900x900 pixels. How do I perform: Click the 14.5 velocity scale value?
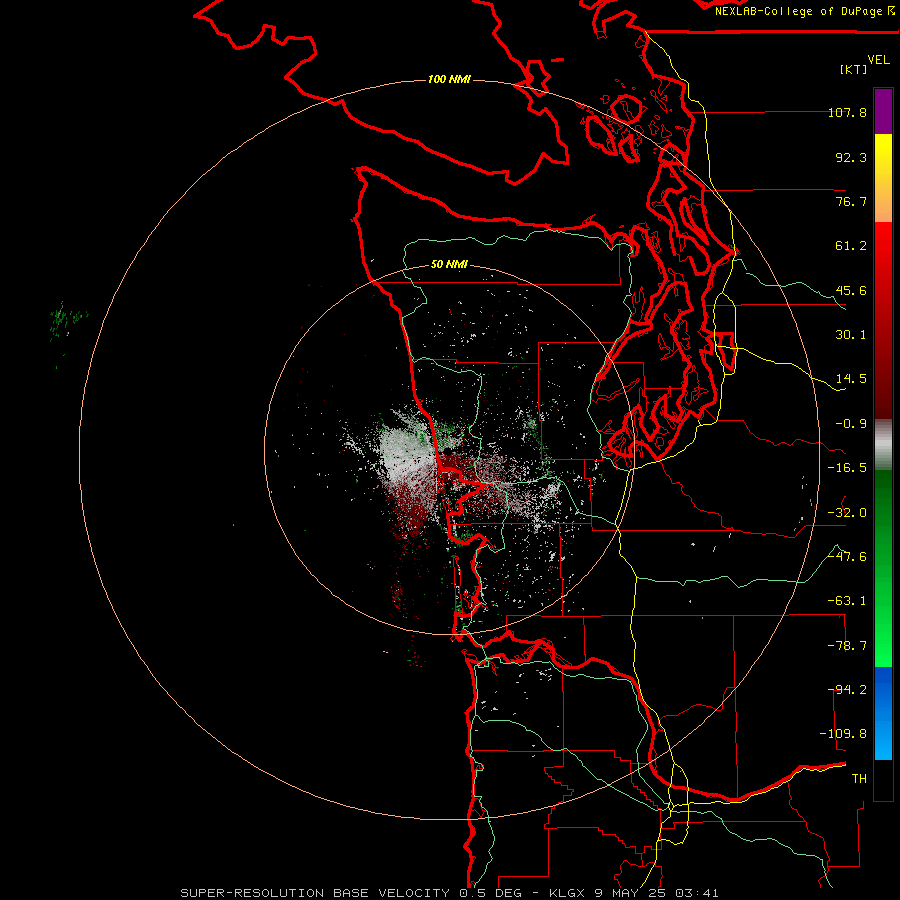point(851,379)
